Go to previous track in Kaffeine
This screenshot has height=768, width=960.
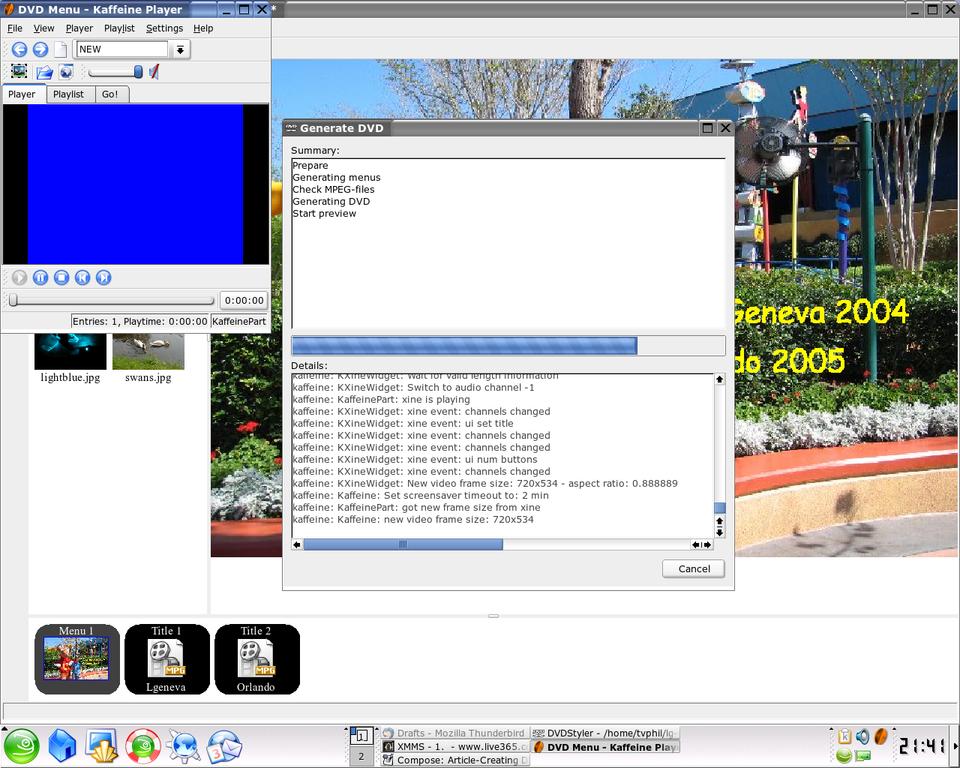(83, 278)
